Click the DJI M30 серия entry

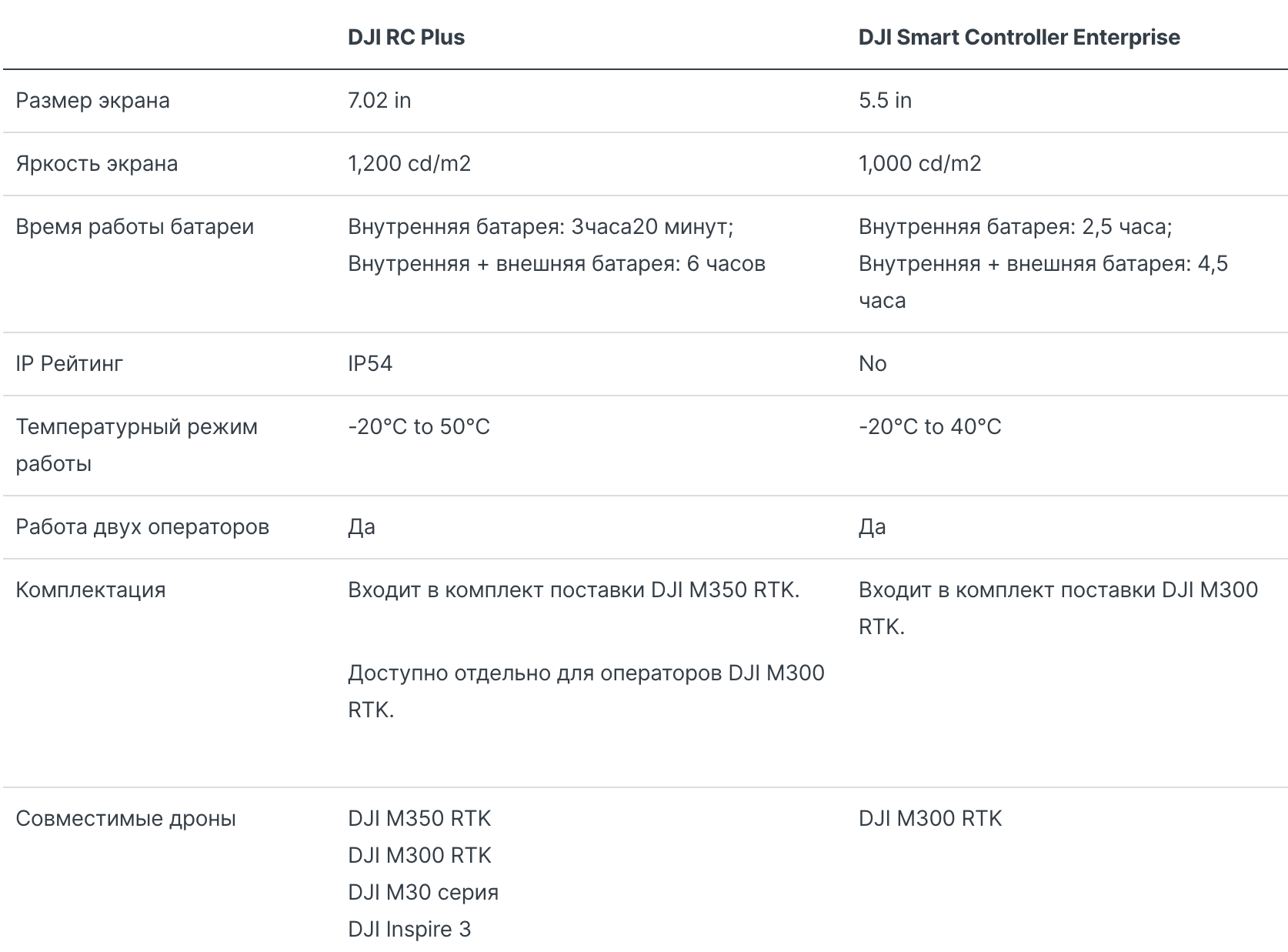click(423, 893)
